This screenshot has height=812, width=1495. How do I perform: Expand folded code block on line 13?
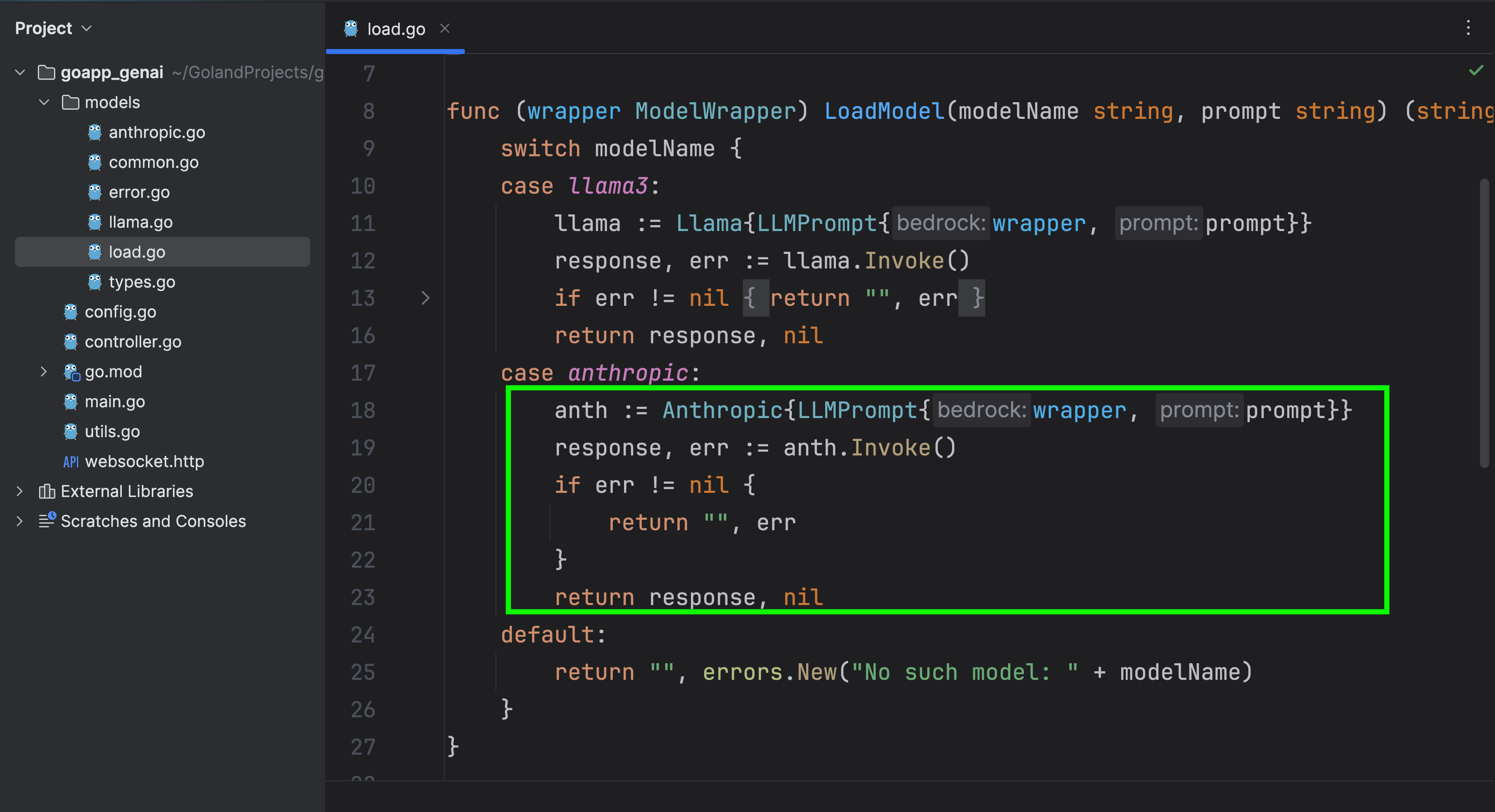tap(425, 298)
